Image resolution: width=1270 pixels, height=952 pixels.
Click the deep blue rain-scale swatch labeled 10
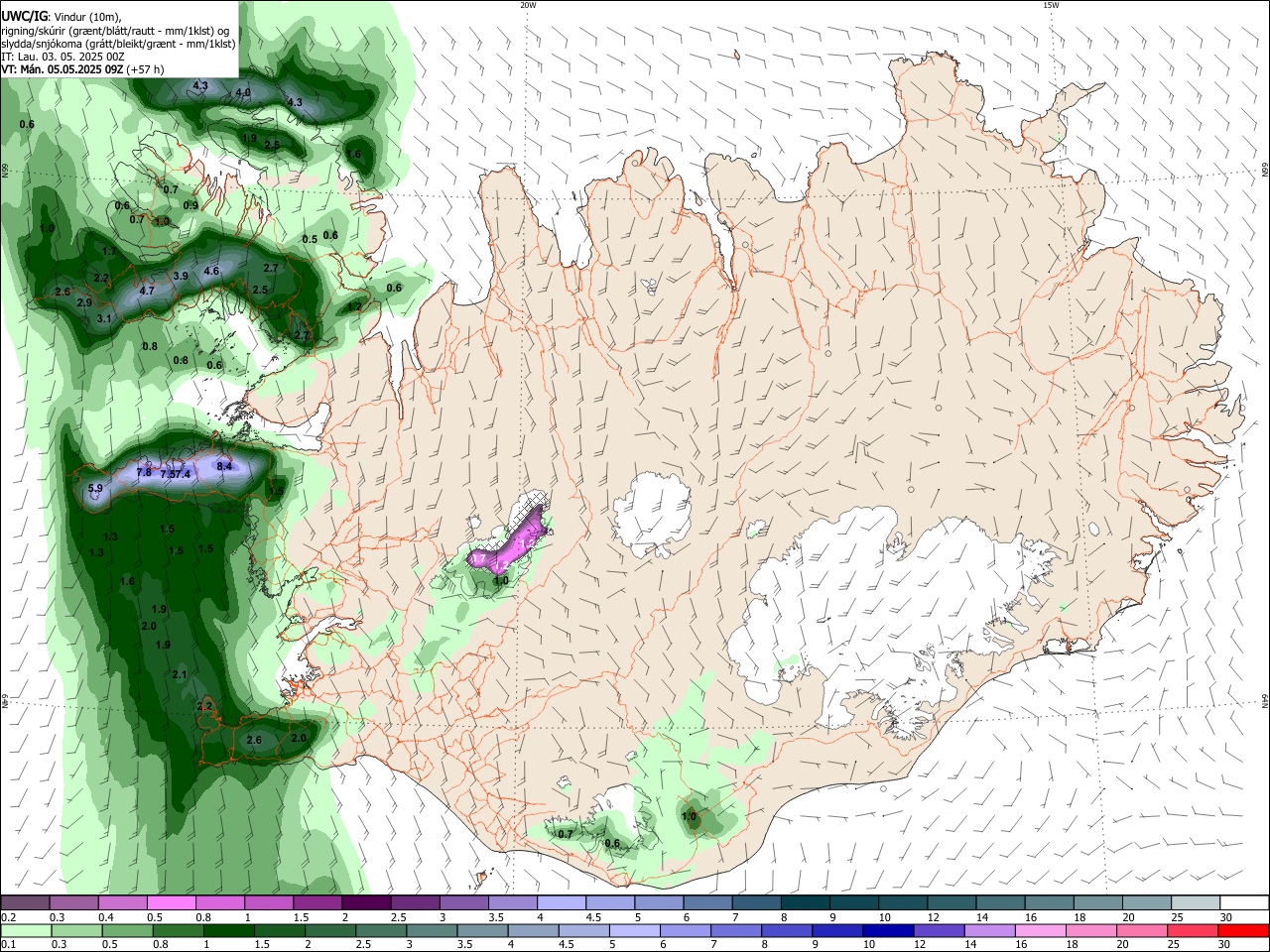(x=889, y=930)
